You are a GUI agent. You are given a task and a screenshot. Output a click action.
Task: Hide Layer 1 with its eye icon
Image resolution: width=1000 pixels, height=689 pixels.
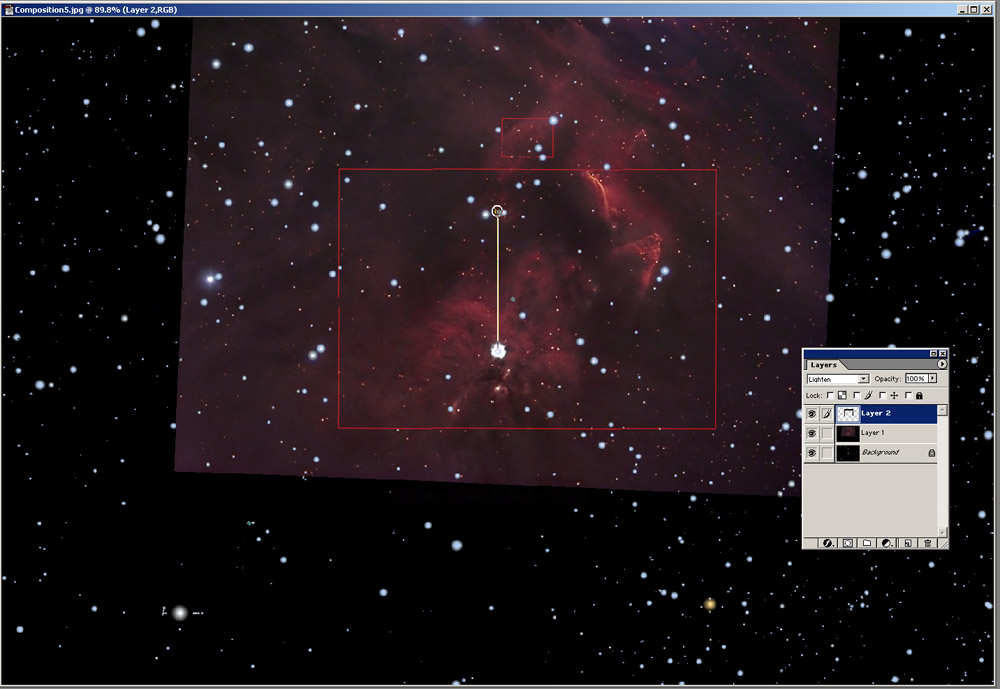click(x=812, y=433)
